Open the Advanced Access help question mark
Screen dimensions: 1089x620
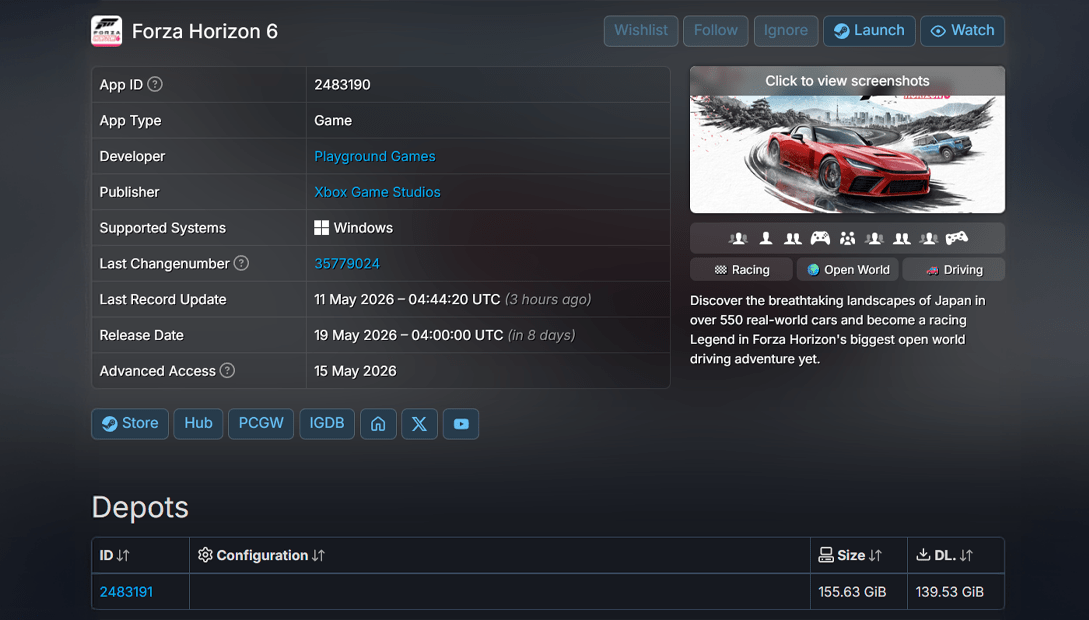(x=227, y=370)
